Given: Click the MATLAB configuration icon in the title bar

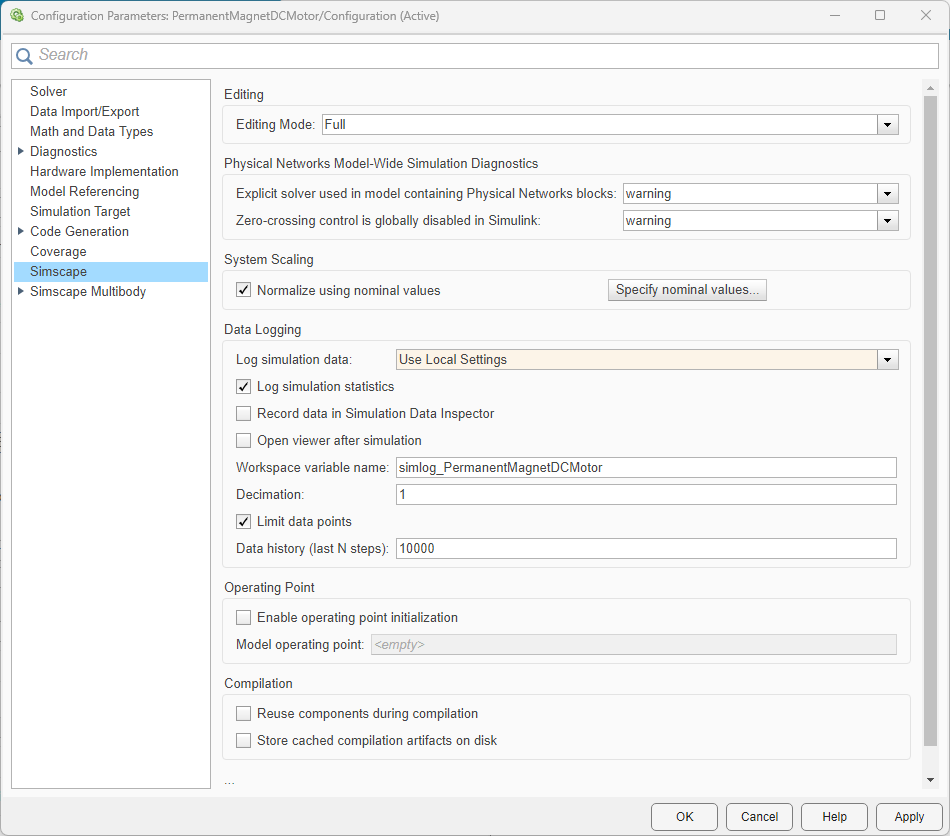Looking at the screenshot, I should [17, 16].
